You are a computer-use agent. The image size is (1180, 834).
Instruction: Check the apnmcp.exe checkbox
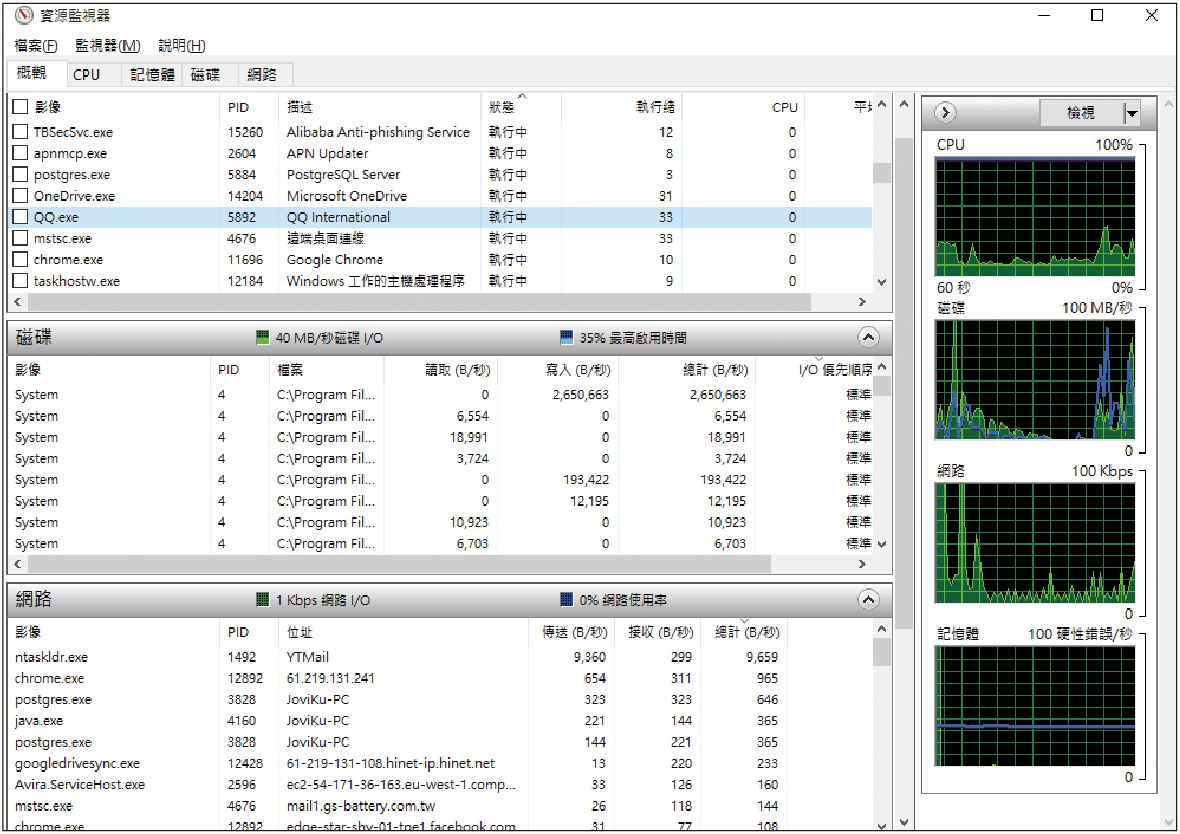click(x=20, y=153)
